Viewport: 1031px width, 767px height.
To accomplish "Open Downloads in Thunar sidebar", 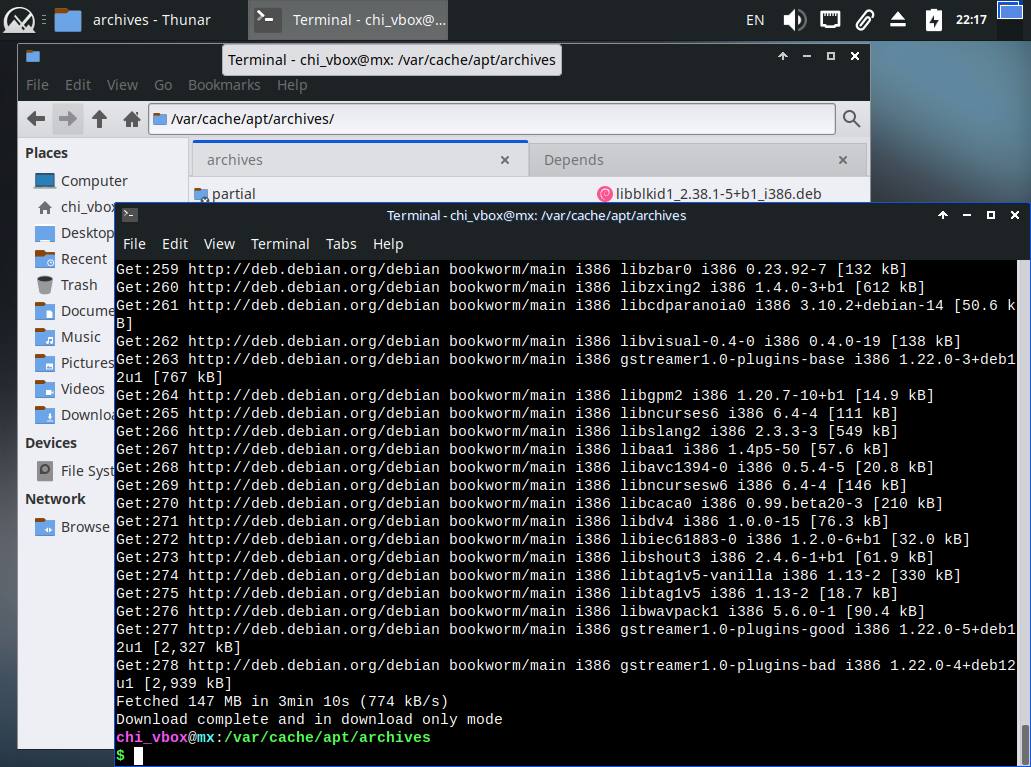I will click(x=74, y=415).
